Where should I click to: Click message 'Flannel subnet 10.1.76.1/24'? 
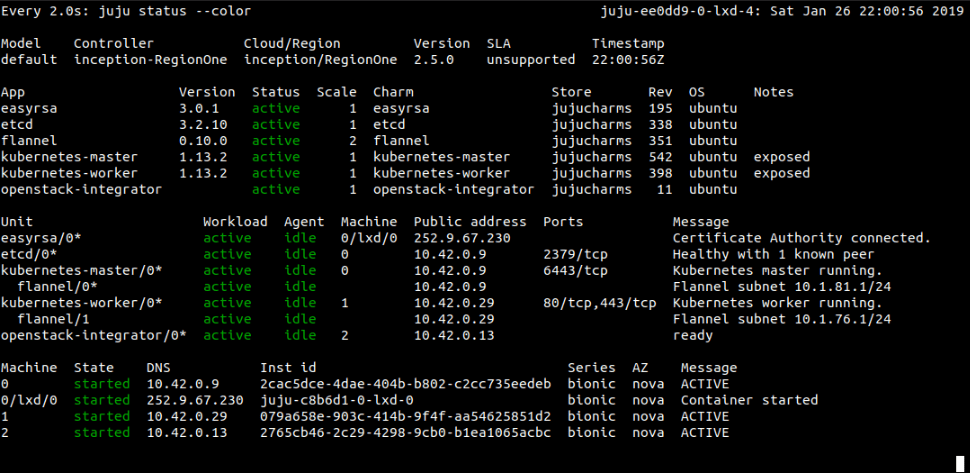tap(781, 319)
